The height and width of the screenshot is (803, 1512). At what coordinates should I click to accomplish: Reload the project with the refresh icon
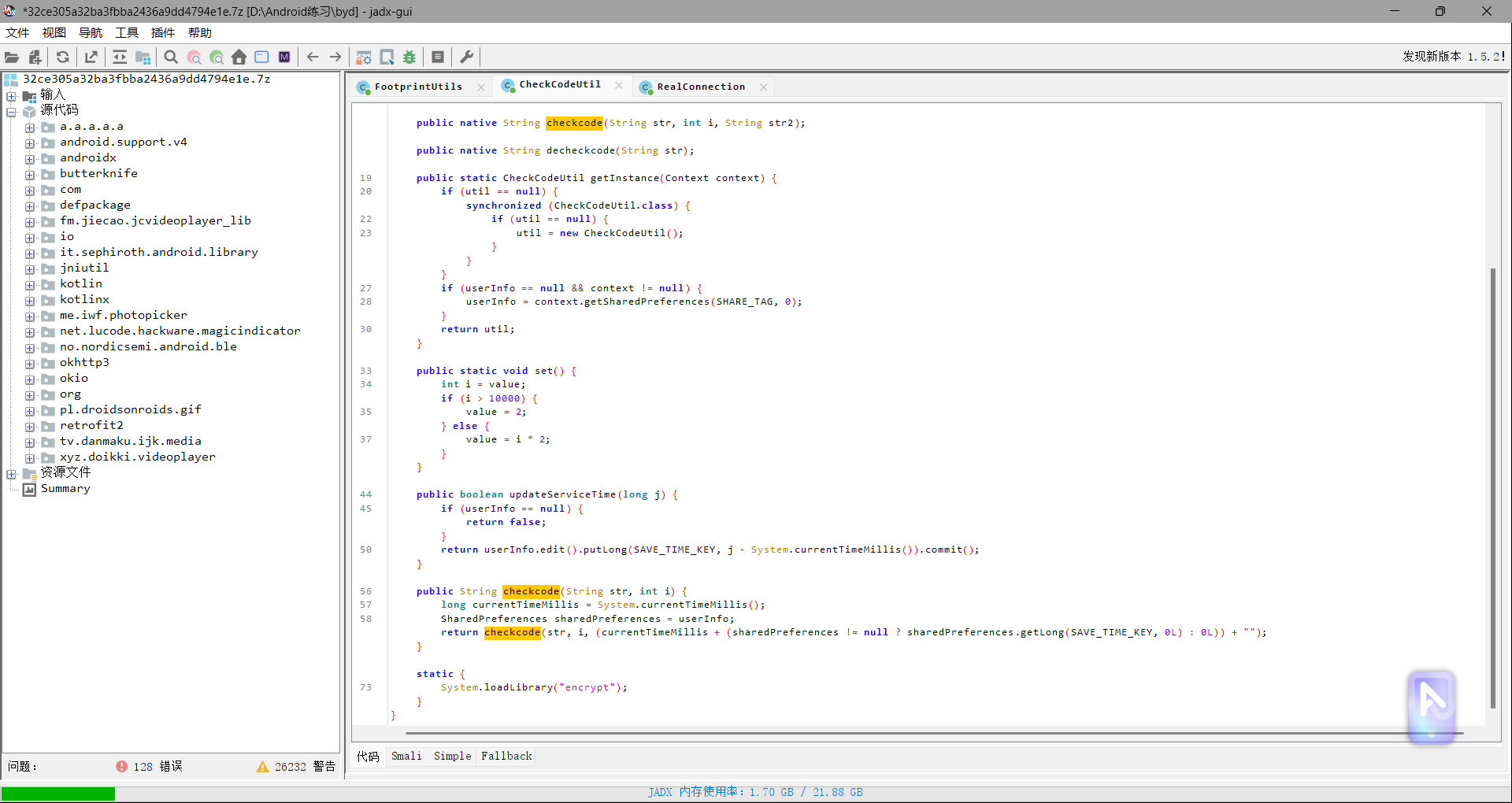pos(63,57)
